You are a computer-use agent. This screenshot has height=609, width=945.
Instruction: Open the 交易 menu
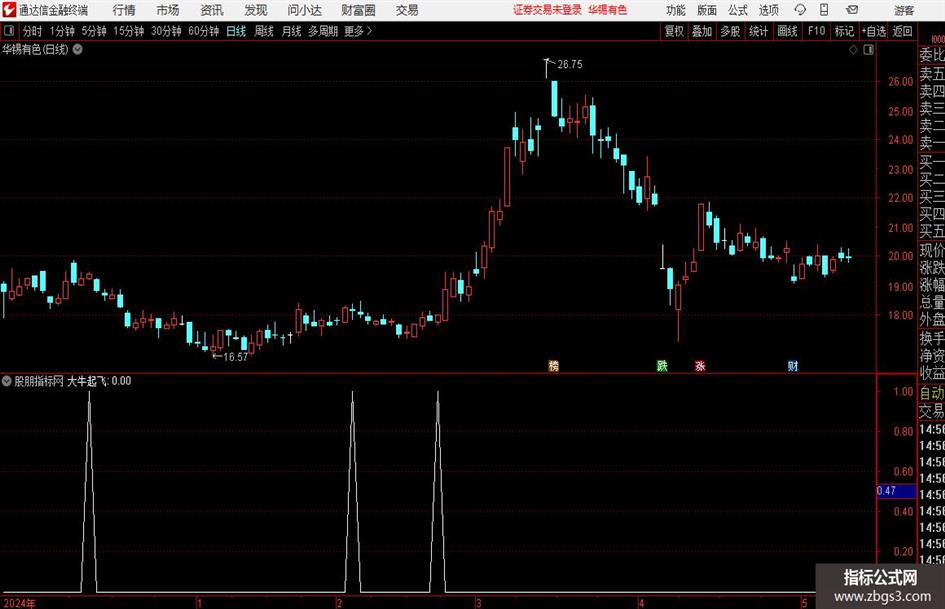407,10
